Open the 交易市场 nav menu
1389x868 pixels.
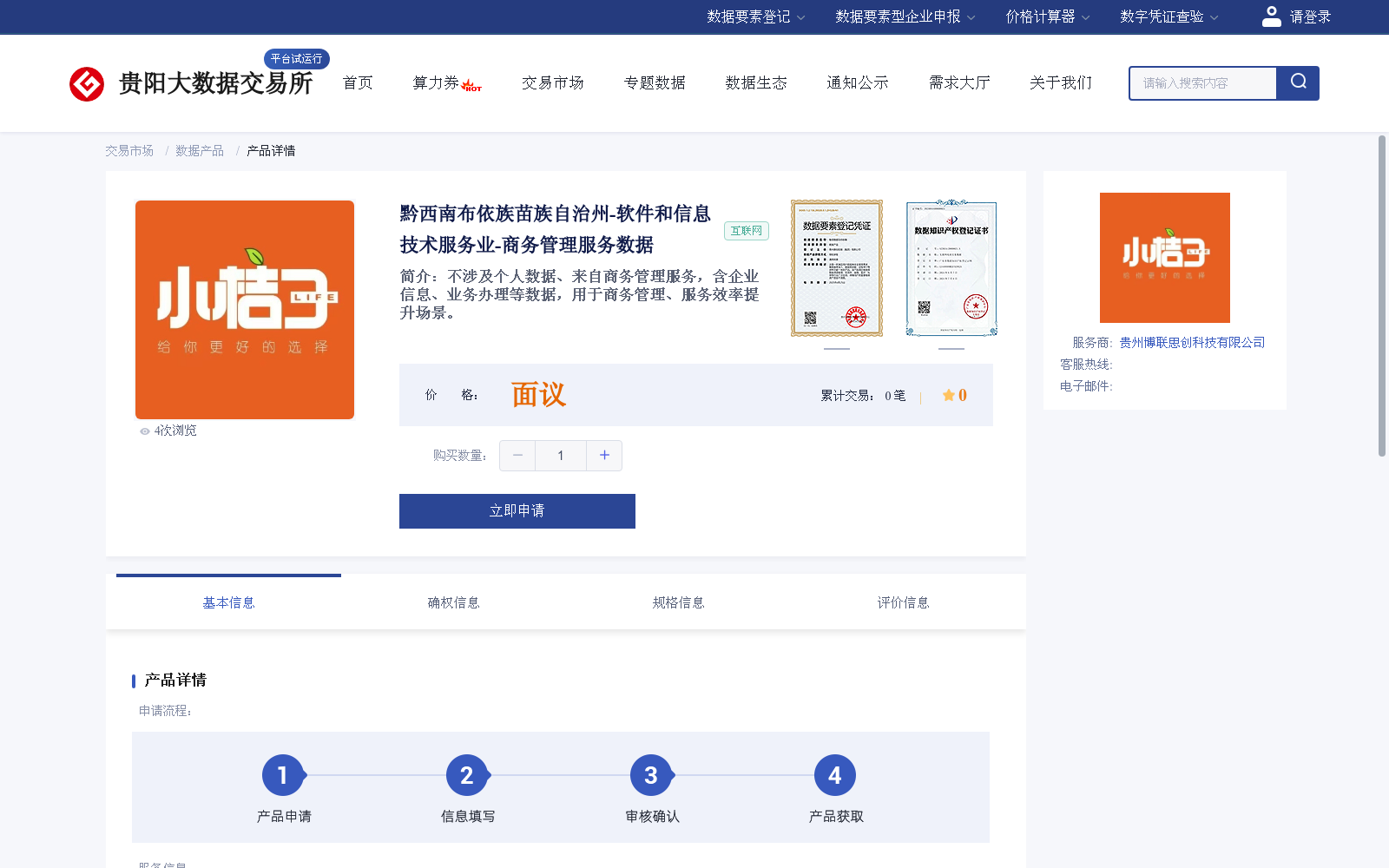pyautogui.click(x=552, y=83)
